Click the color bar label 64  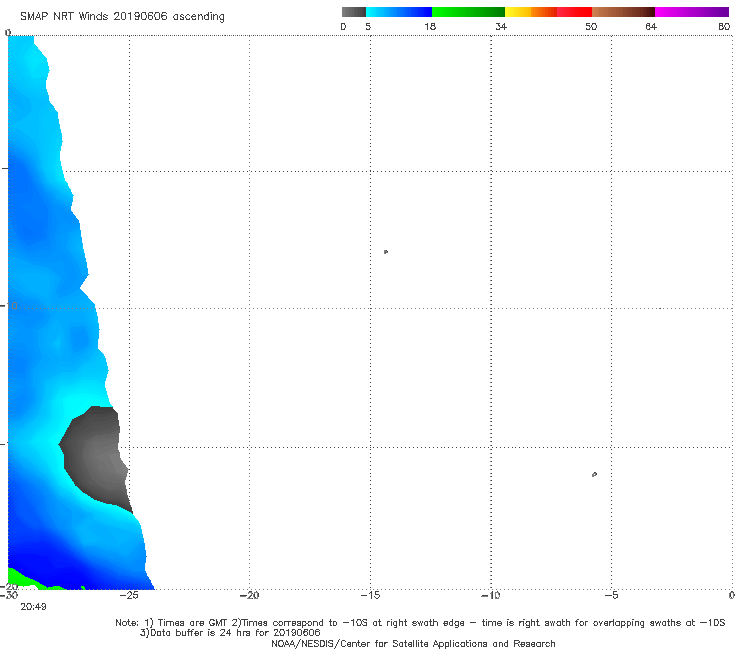[651, 26]
